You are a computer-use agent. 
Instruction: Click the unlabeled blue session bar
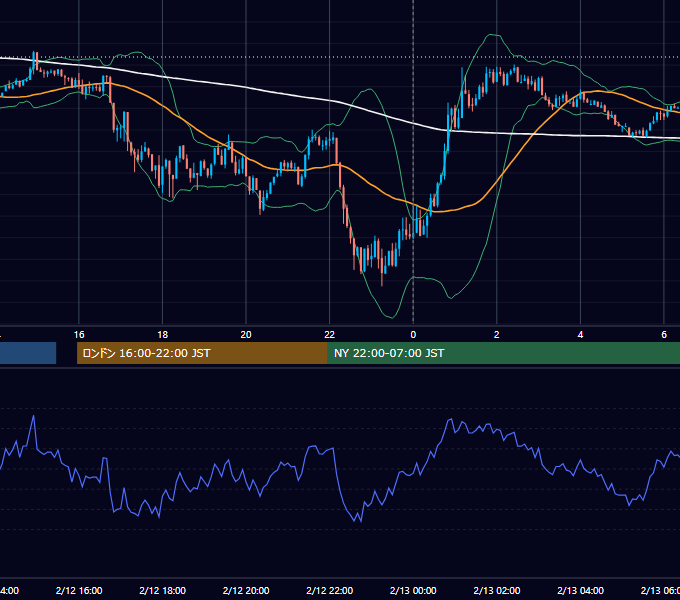[x=28, y=353]
